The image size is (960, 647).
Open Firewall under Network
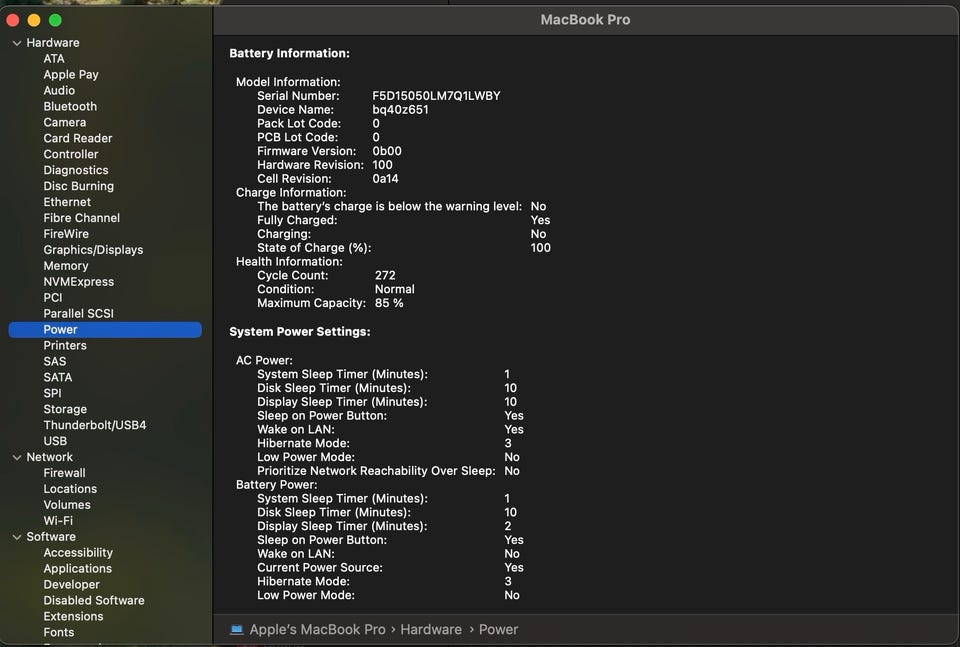point(64,473)
